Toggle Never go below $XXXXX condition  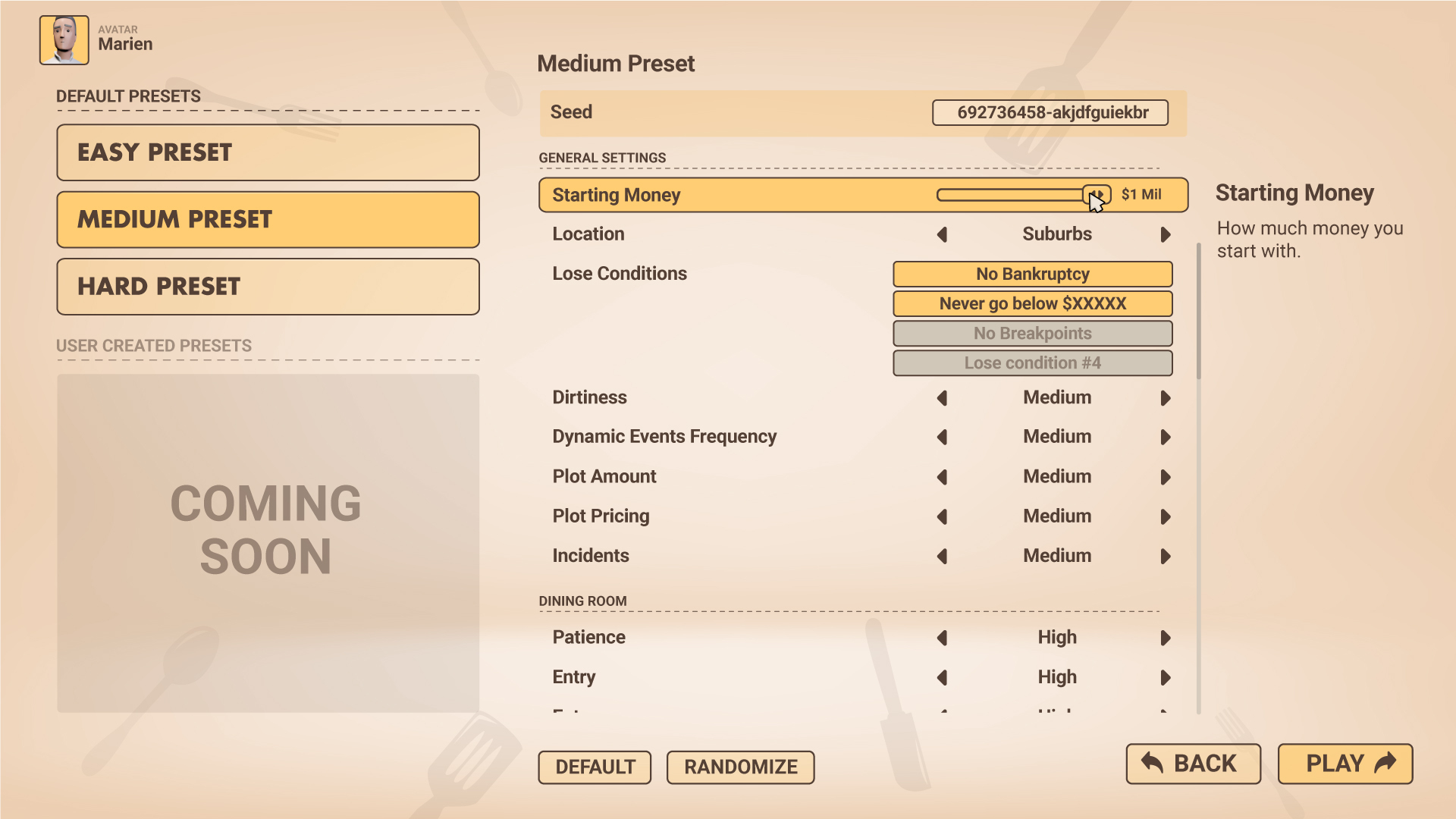pyautogui.click(x=1032, y=303)
